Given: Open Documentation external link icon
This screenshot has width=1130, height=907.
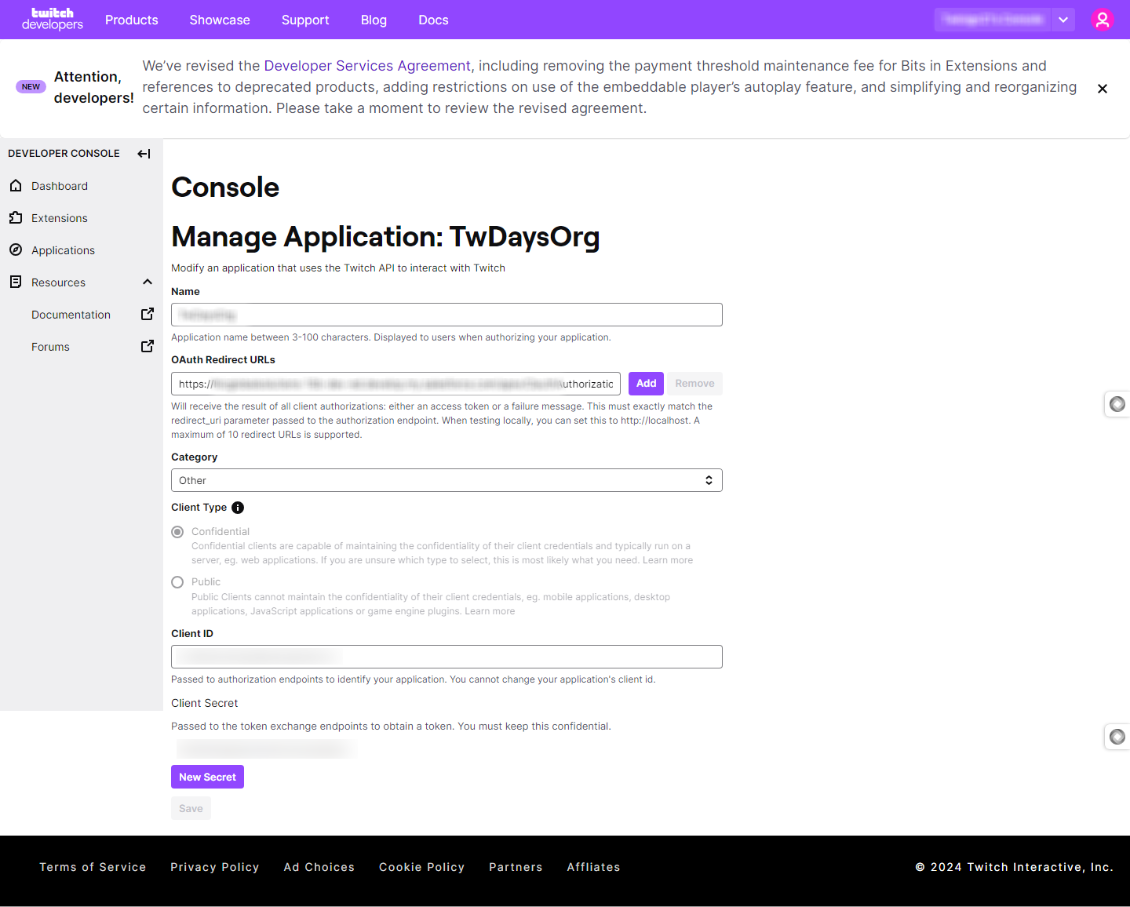Looking at the screenshot, I should click(147, 314).
